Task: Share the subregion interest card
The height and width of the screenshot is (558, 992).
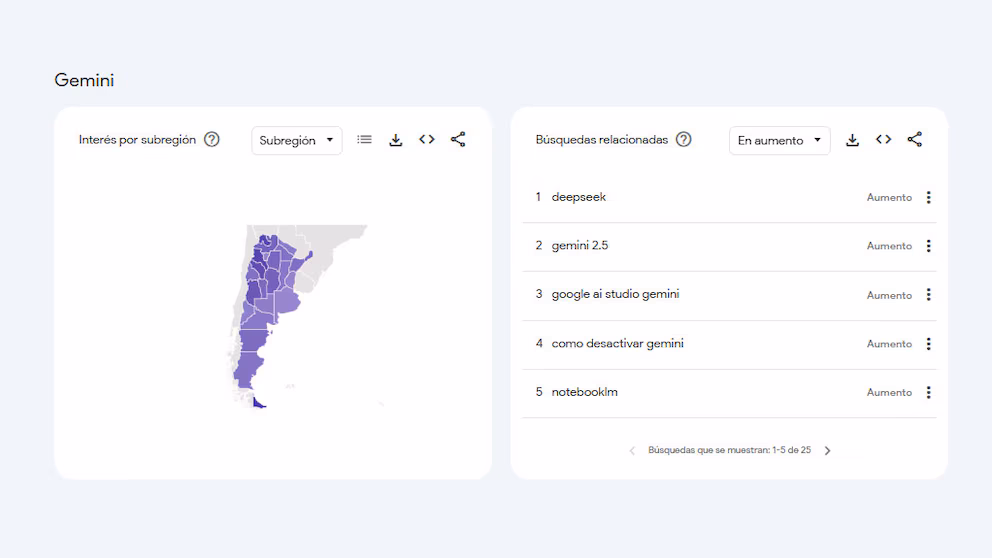Action: tap(458, 139)
